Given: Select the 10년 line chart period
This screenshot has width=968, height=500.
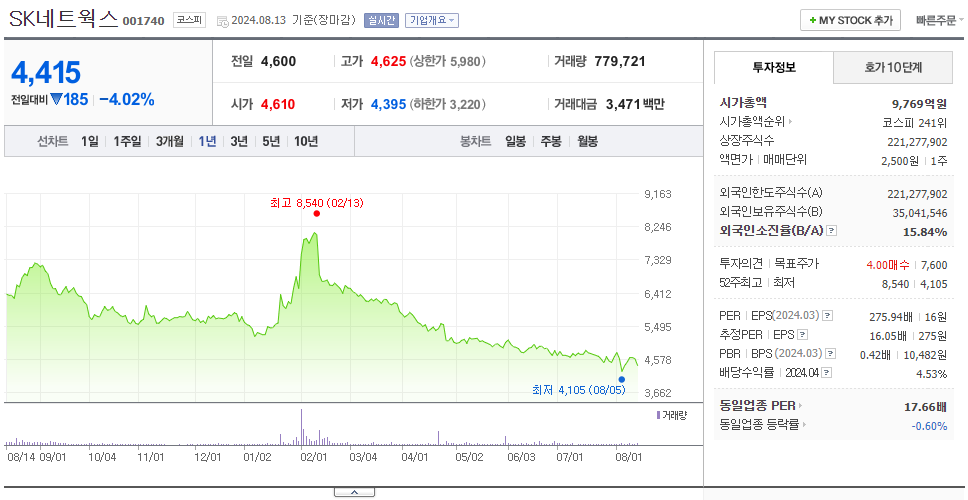Looking at the screenshot, I should (x=306, y=141).
